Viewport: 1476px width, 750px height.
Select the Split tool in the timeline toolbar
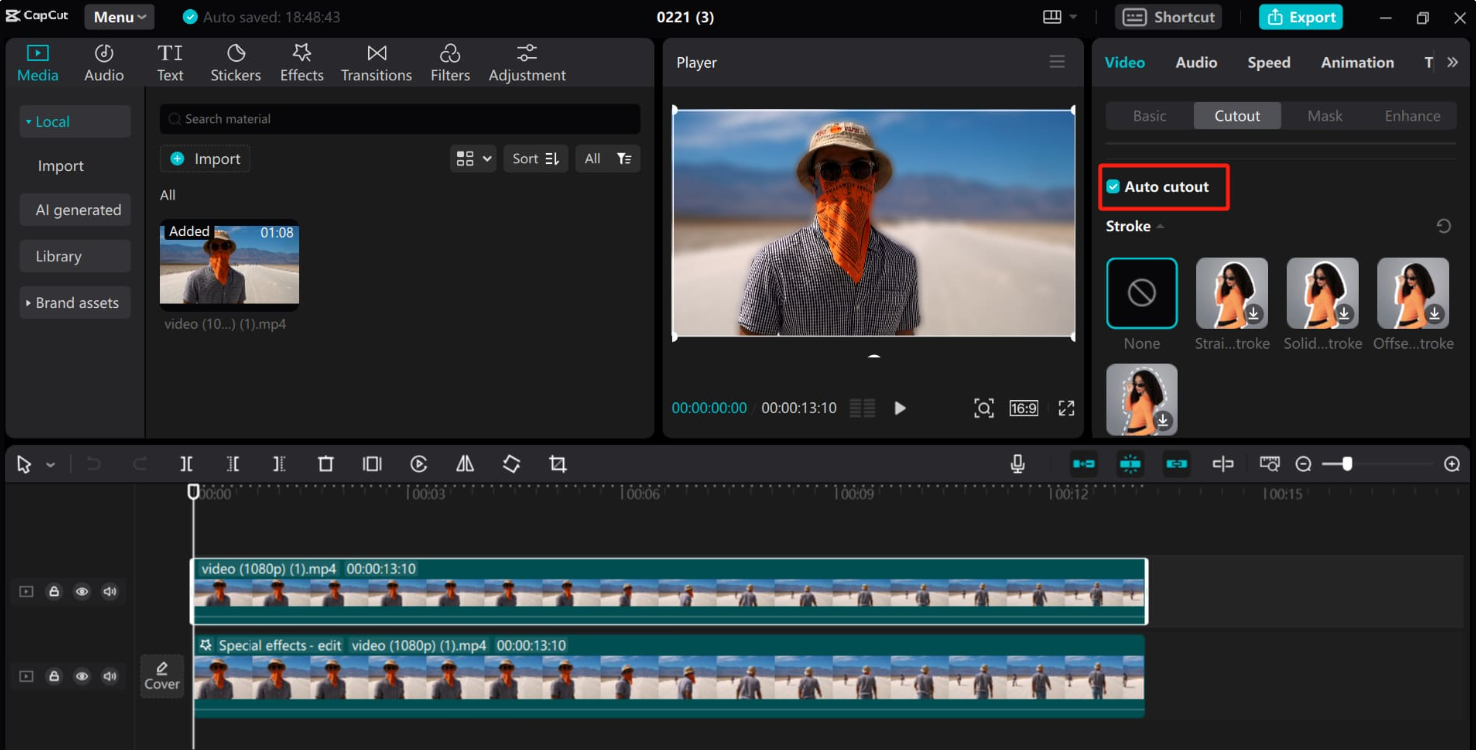186,463
